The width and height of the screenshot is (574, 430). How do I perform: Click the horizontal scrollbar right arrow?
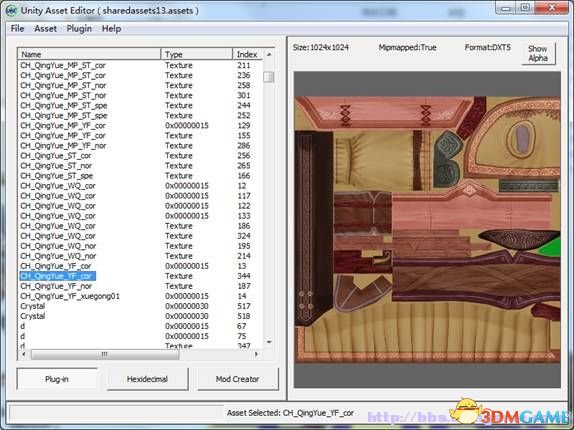pyautogui.click(x=256, y=354)
